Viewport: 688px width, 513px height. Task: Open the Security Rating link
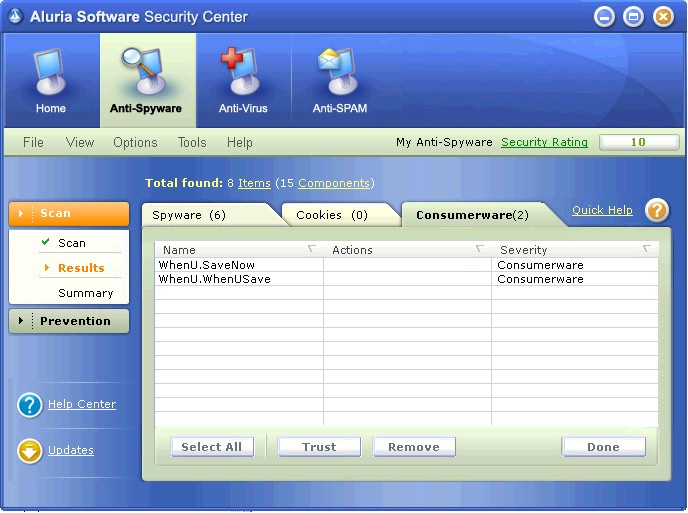(x=545, y=142)
